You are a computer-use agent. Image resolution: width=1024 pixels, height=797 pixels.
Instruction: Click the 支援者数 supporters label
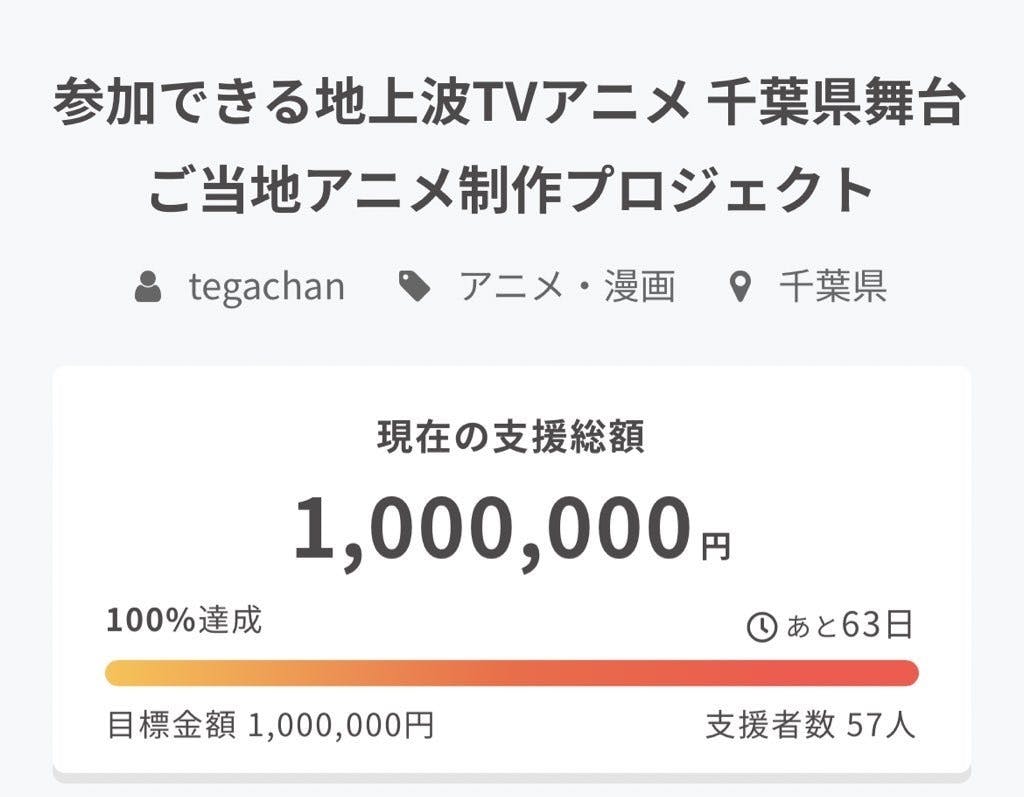point(770,725)
